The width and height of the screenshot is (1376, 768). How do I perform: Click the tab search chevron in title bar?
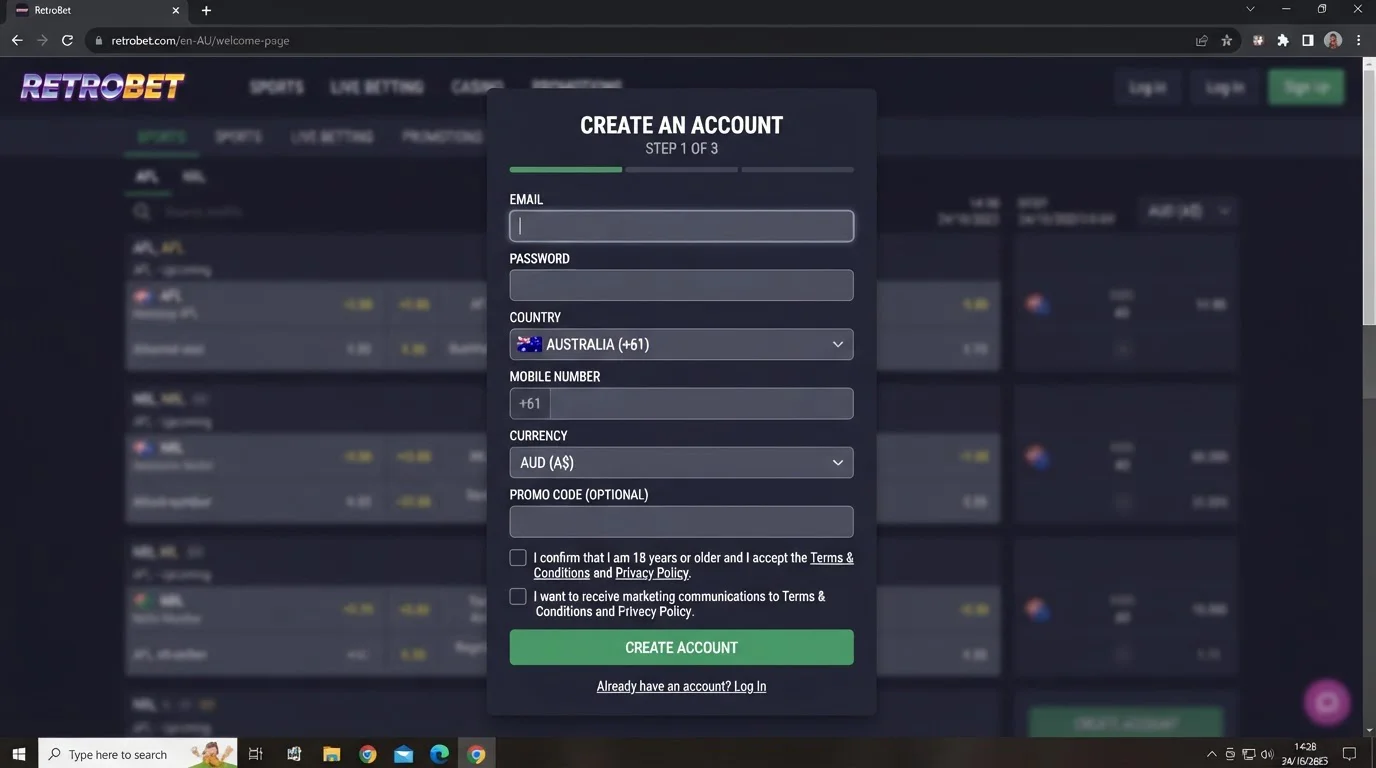pyautogui.click(x=1250, y=9)
